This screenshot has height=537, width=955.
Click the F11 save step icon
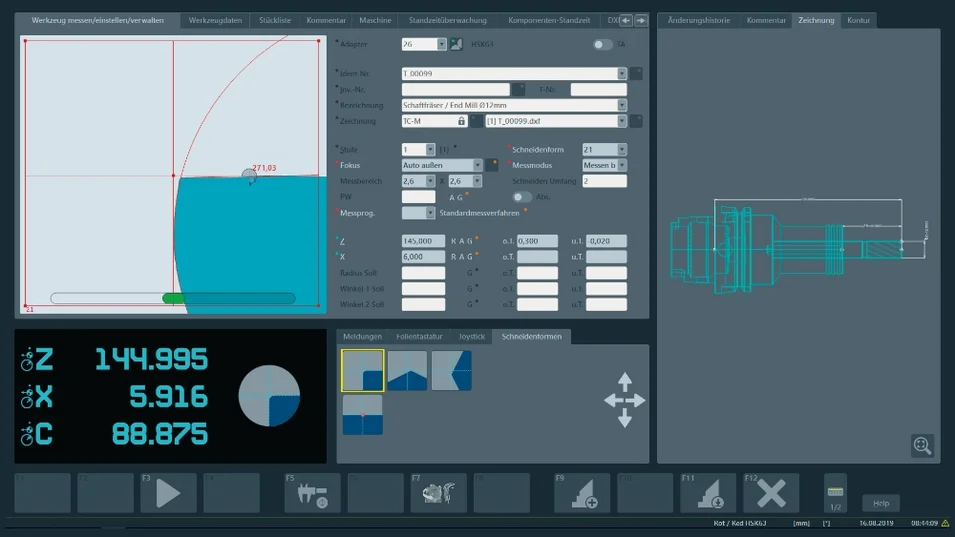(709, 493)
